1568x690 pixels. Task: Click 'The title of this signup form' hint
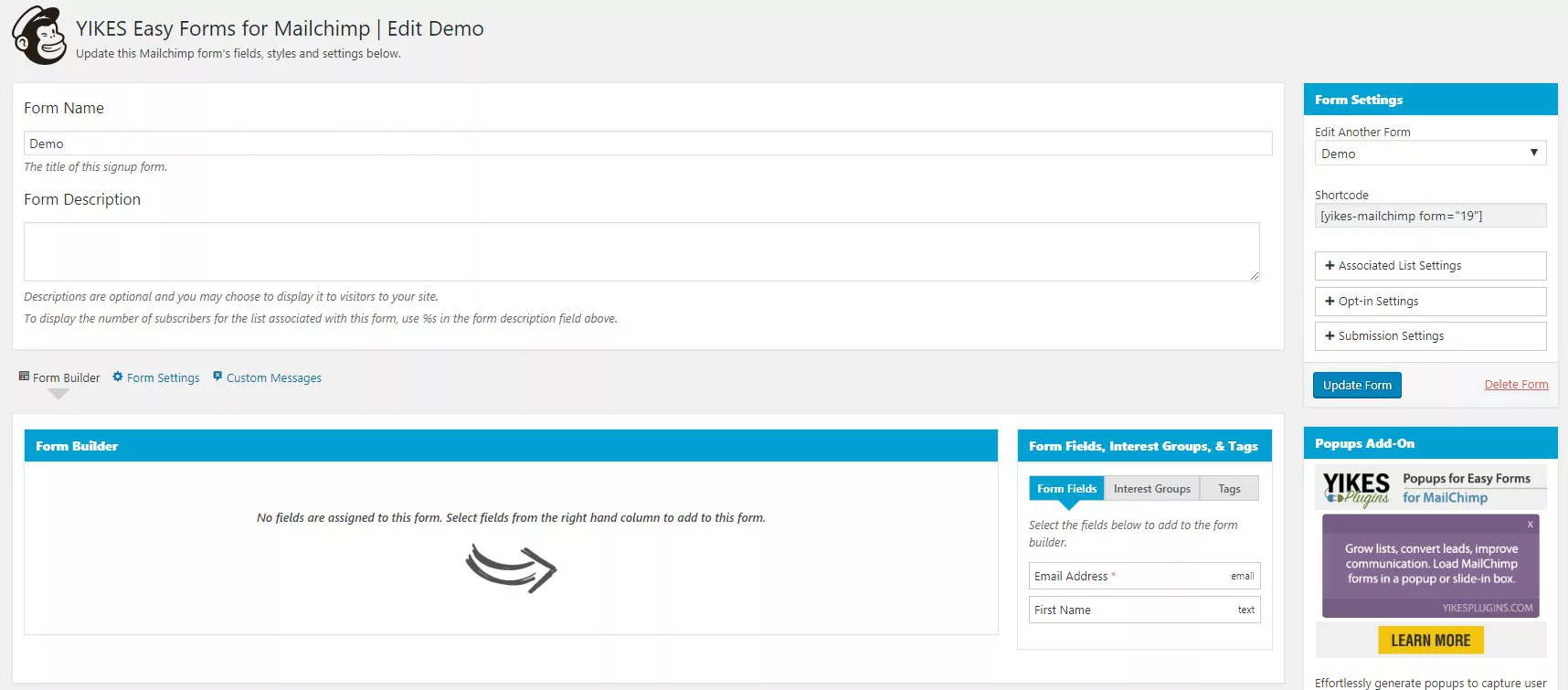(96, 166)
